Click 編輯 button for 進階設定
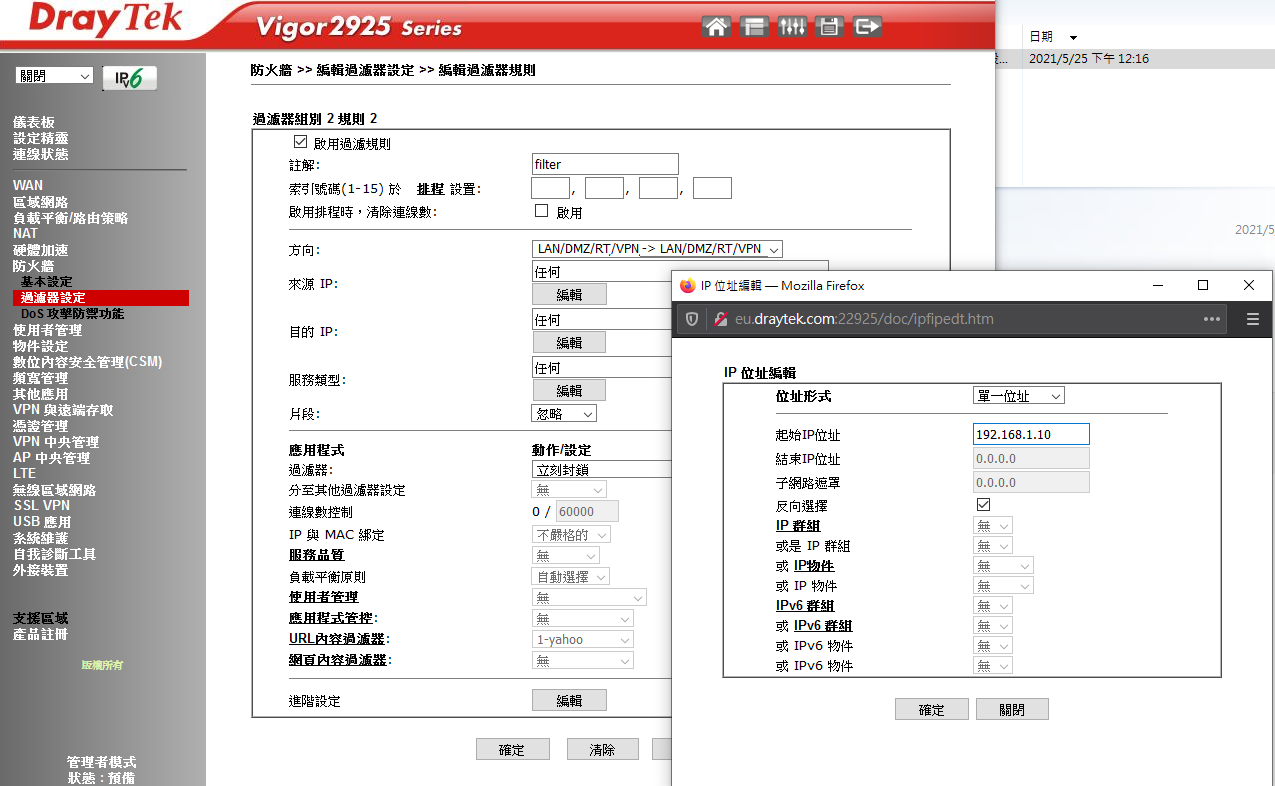1275x786 pixels. click(569, 701)
